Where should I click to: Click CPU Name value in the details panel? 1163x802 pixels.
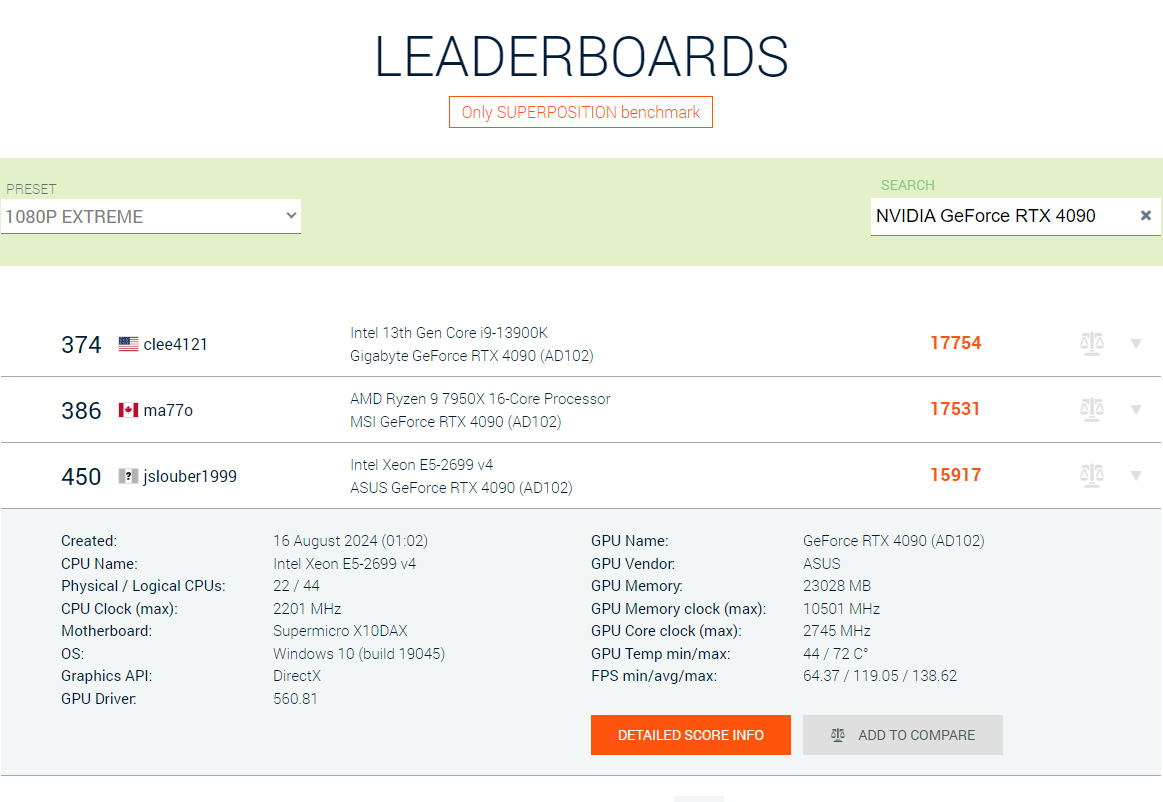click(344, 564)
